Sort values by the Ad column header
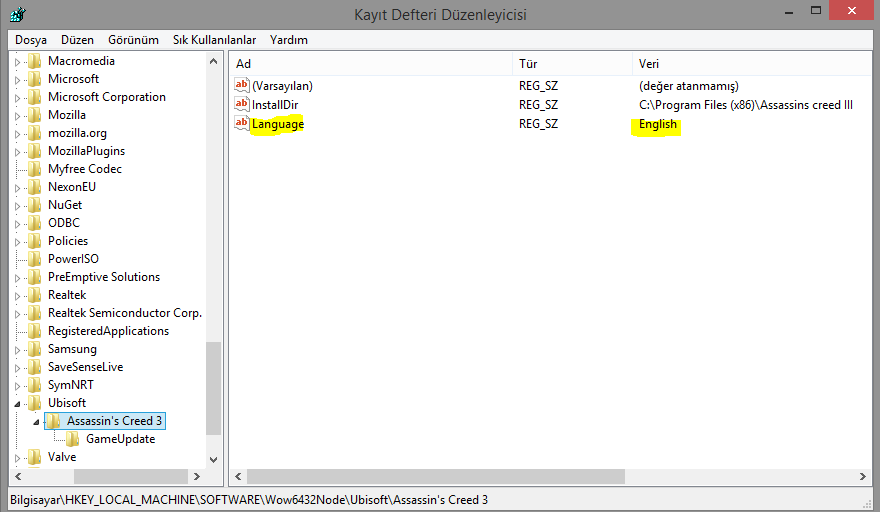 coord(370,64)
